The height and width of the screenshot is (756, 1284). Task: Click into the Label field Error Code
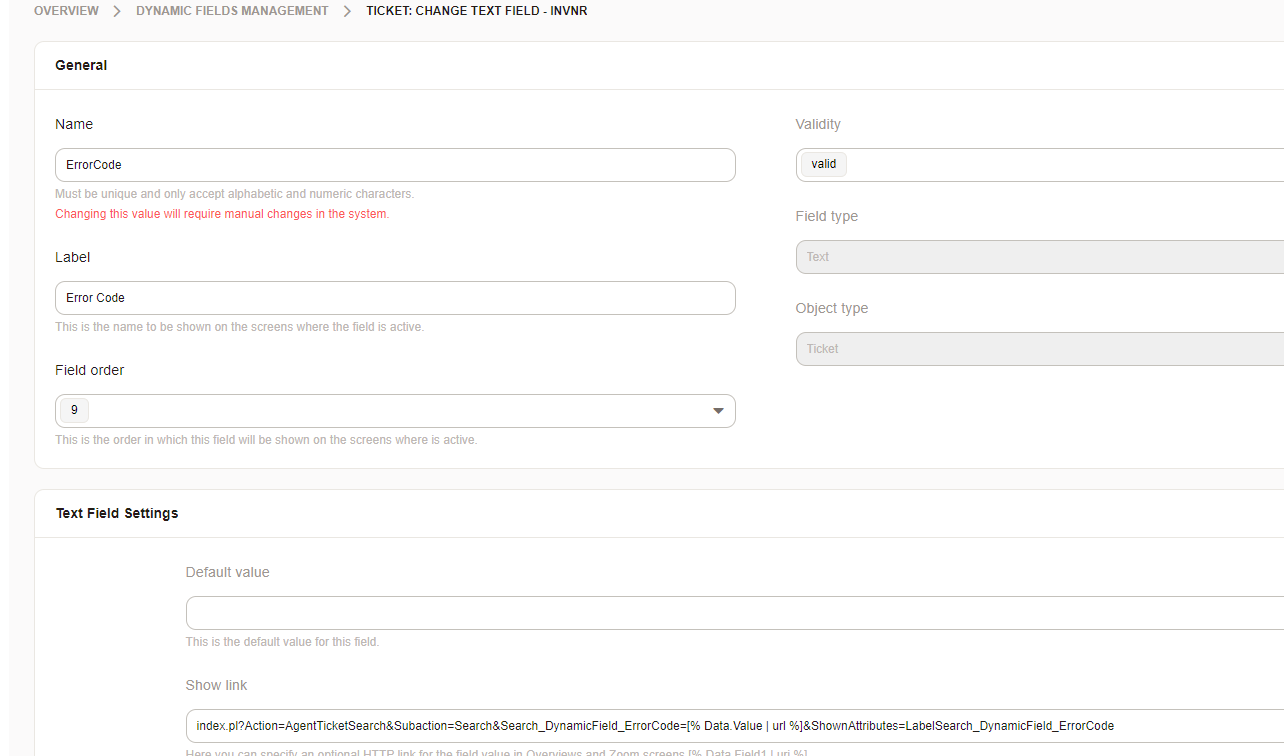point(395,298)
